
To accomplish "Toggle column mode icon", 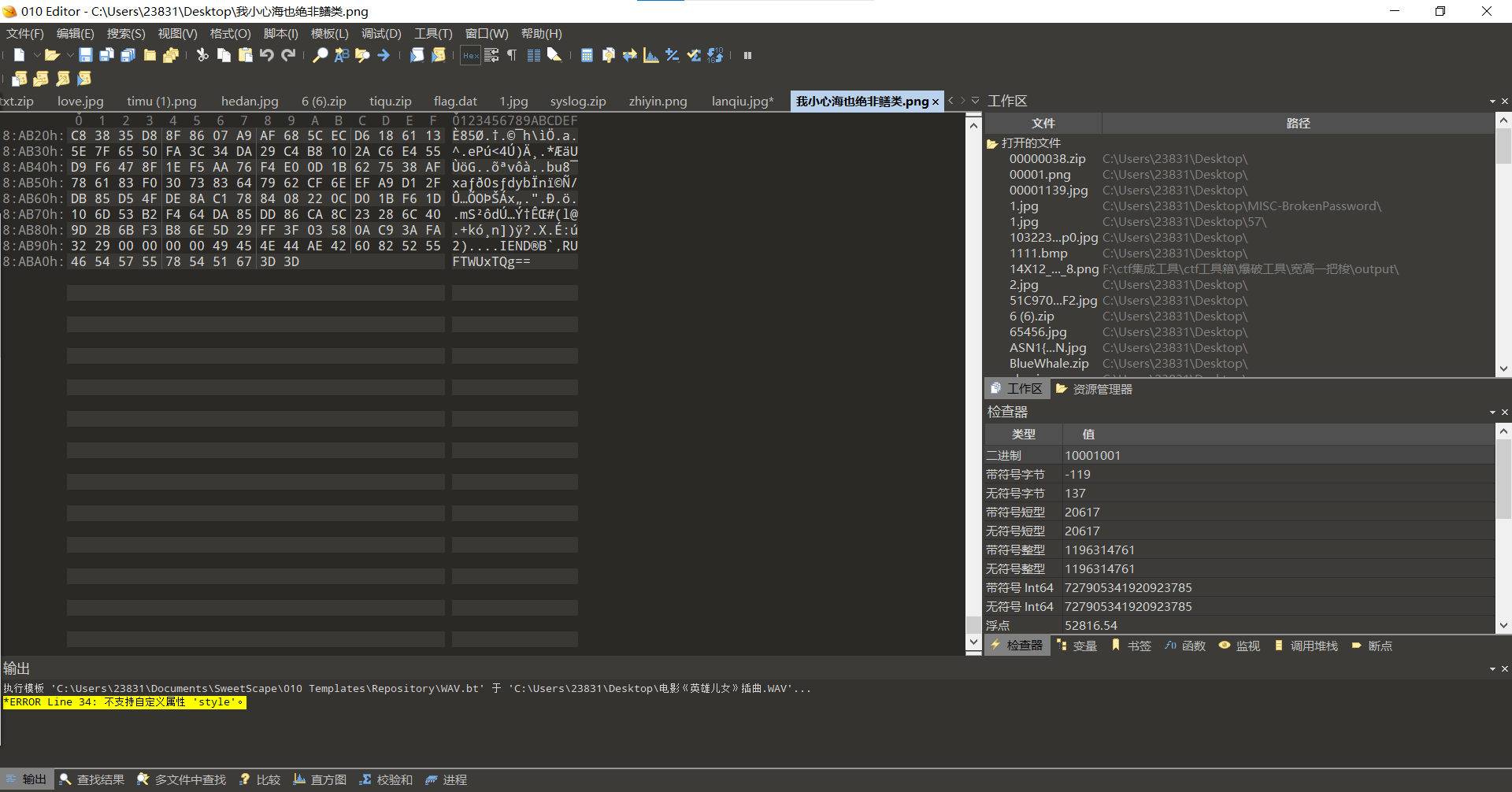I will coord(533,55).
